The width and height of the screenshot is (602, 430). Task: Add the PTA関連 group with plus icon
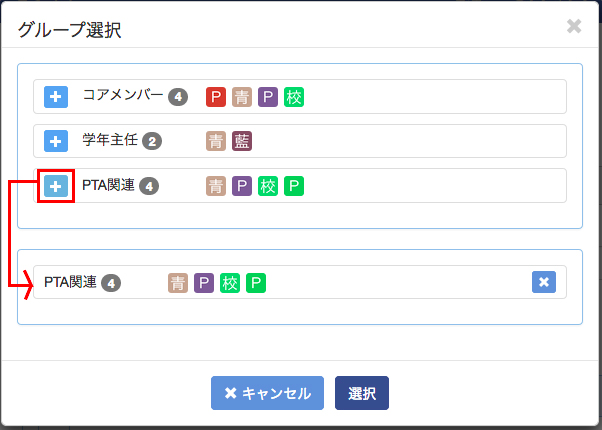click(56, 186)
